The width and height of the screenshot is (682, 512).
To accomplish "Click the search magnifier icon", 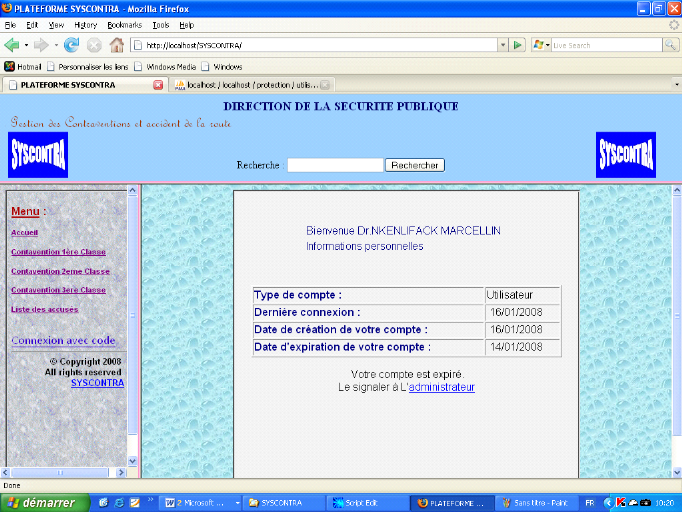I will pyautogui.click(x=670, y=45).
